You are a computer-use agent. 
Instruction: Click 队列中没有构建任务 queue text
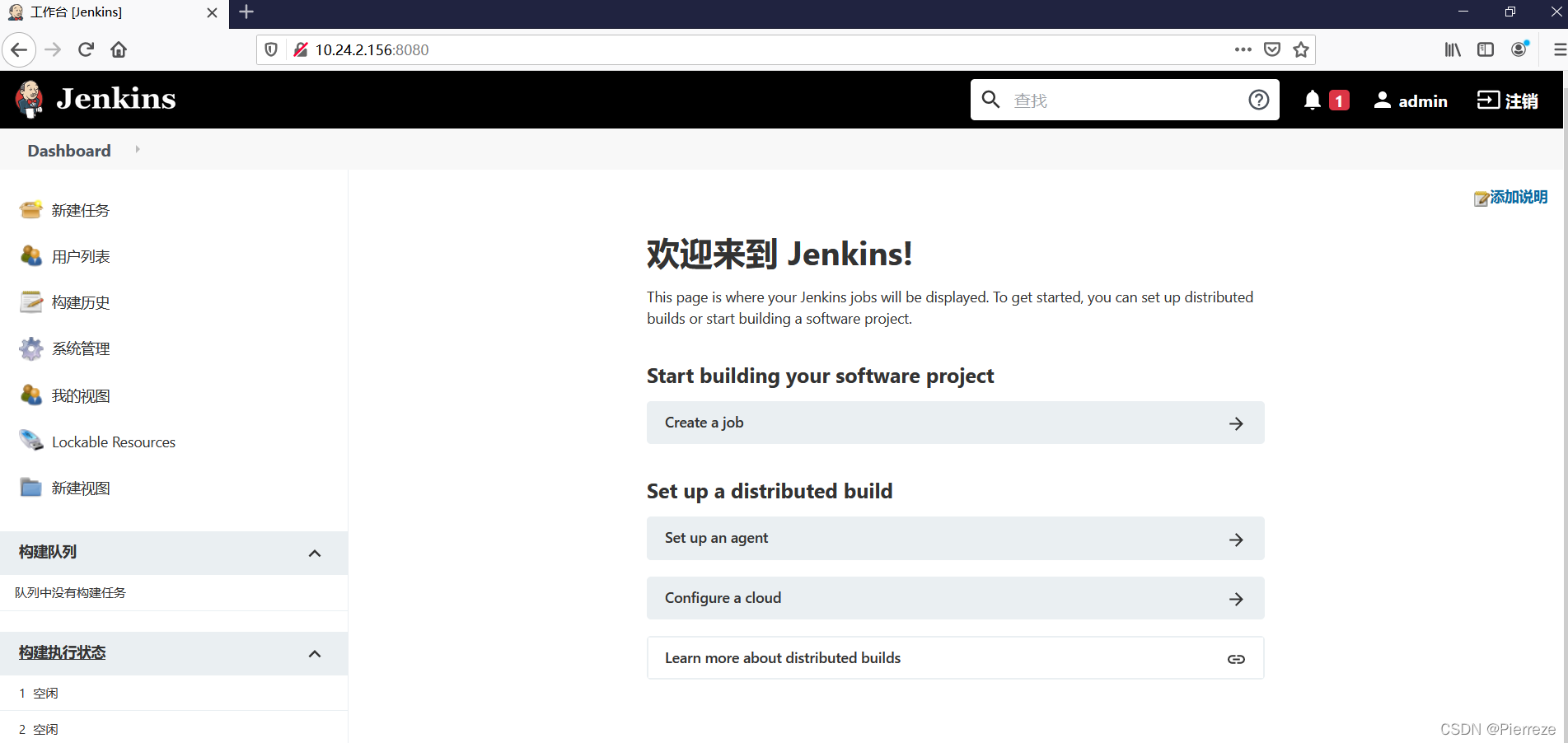(x=70, y=593)
